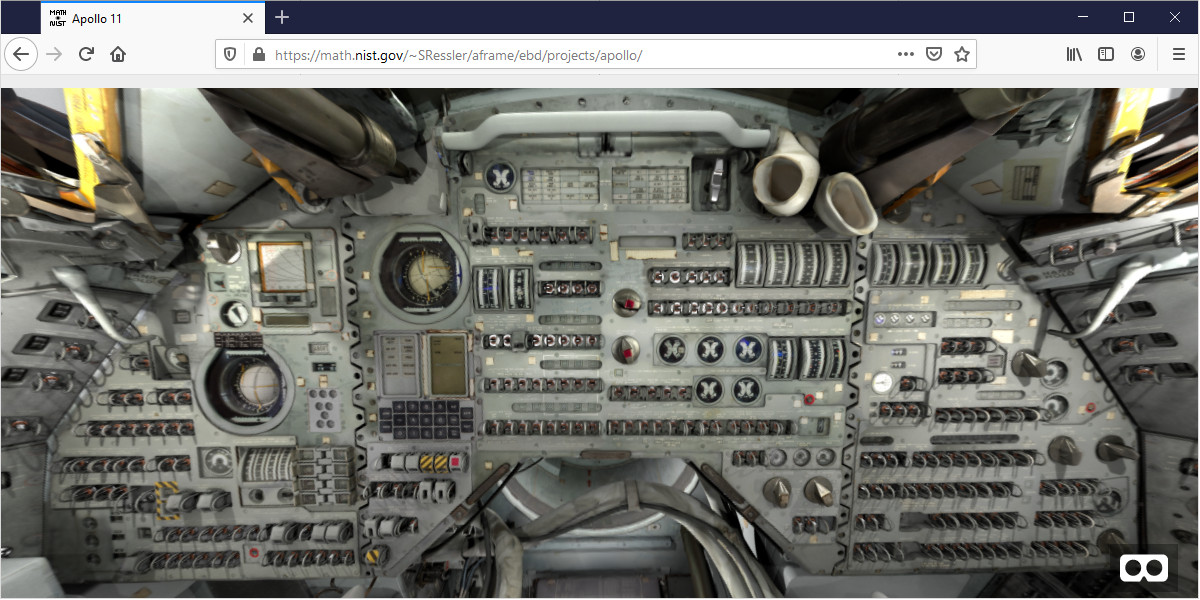This screenshot has width=1200, height=600.
Task: Enter VR mode with the goggles icon
Action: [x=1144, y=568]
